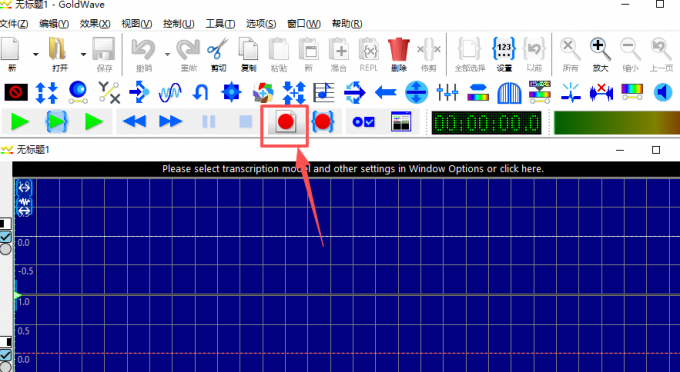Click the 所有 zoom all magnifier
This screenshot has width=680, height=372.
pos(570,49)
